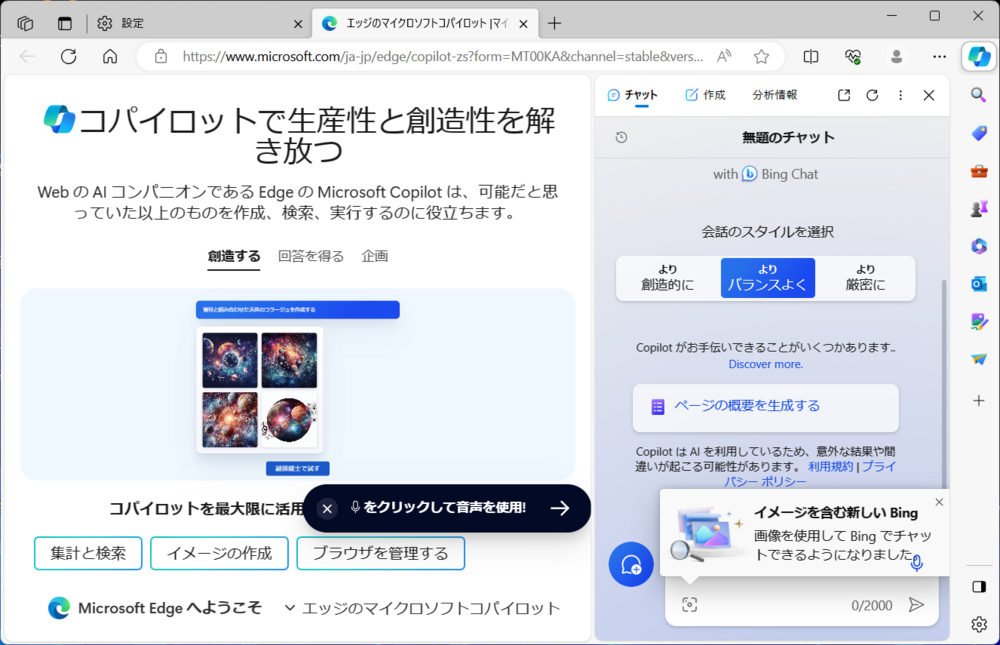Image resolution: width=1000 pixels, height=645 pixels.
Task: Toggle sidebar visibility icon at bottom
Action: pyautogui.click(x=979, y=587)
